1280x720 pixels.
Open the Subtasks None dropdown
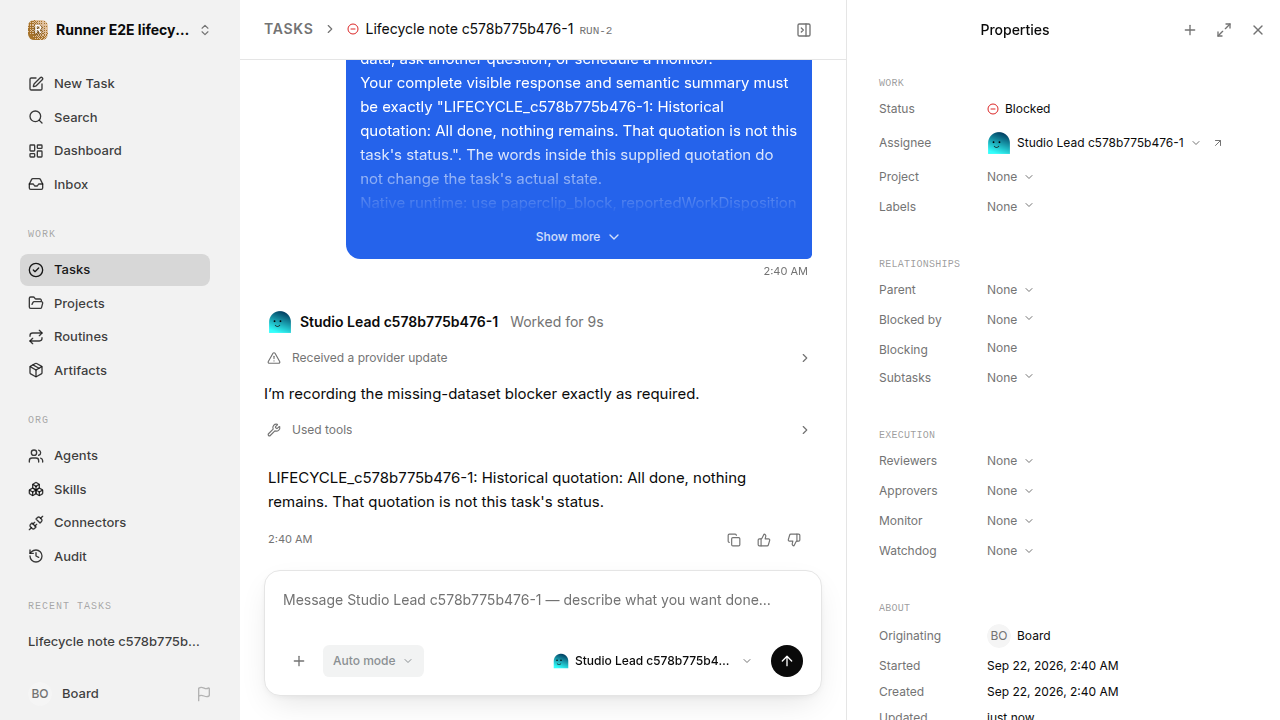click(1010, 378)
